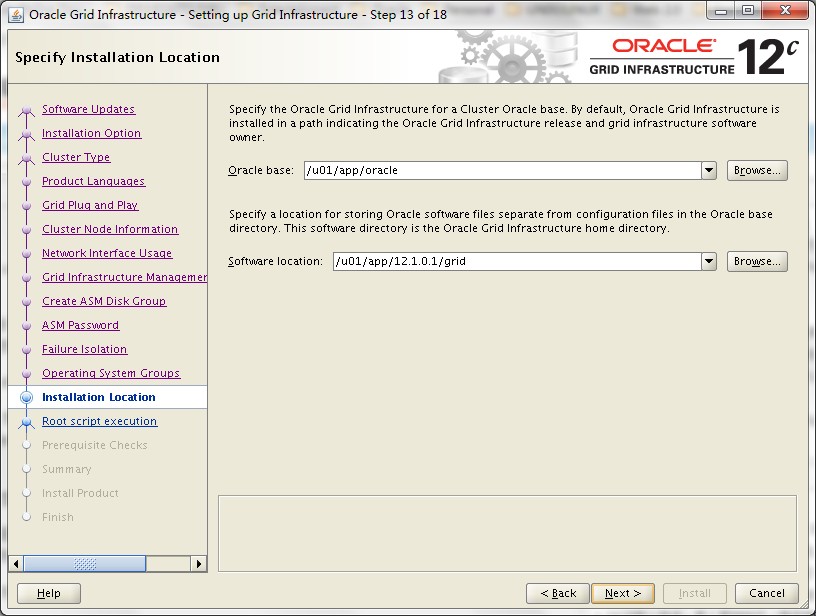Screen dimensions: 816x616
Task: Click the Java icon in title bar
Action: coord(16,15)
